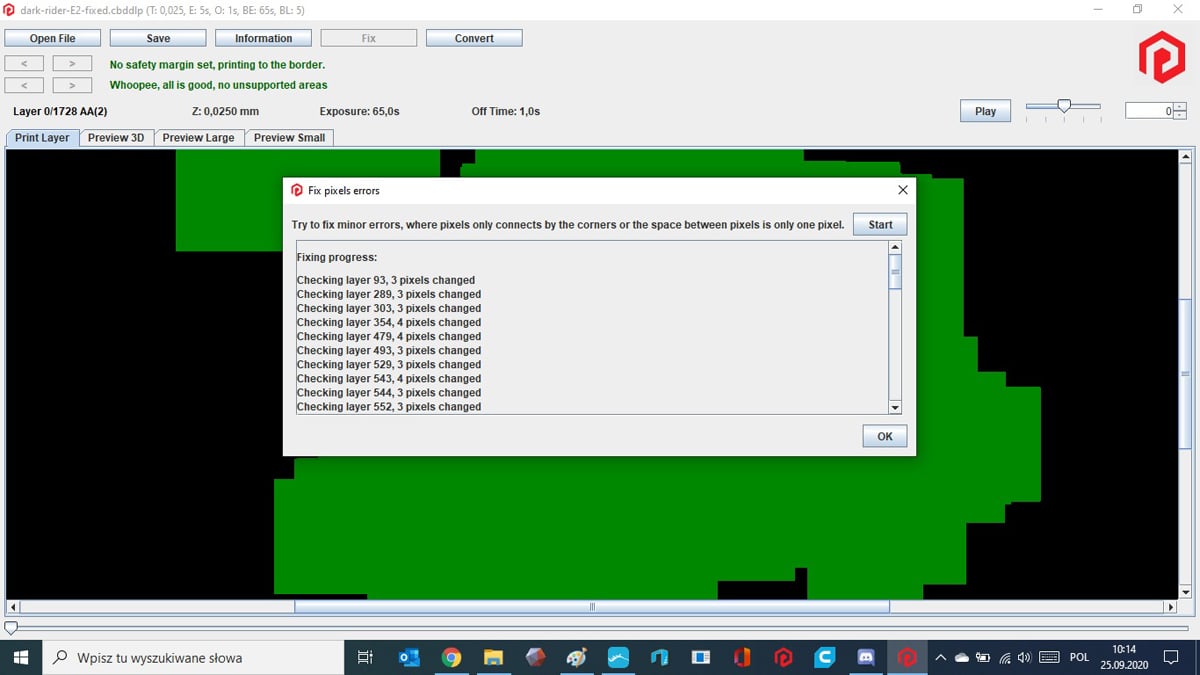This screenshot has width=1200, height=675.
Task: Click the Convert button
Action: coord(474,38)
